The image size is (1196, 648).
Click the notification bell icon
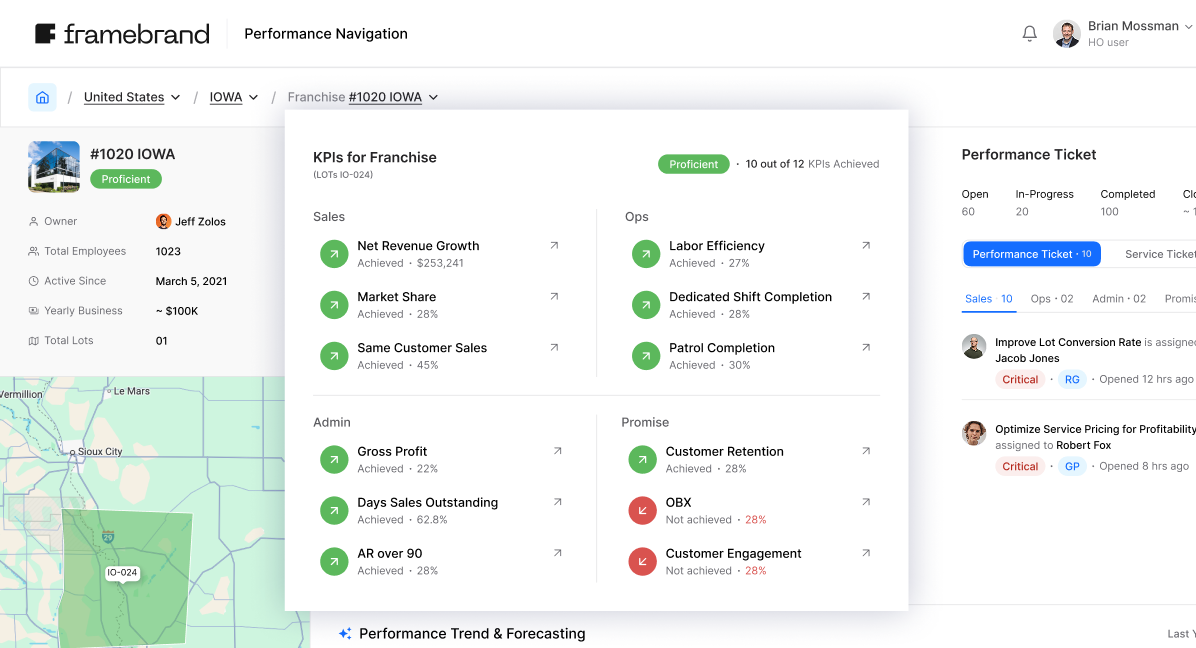click(x=1029, y=34)
